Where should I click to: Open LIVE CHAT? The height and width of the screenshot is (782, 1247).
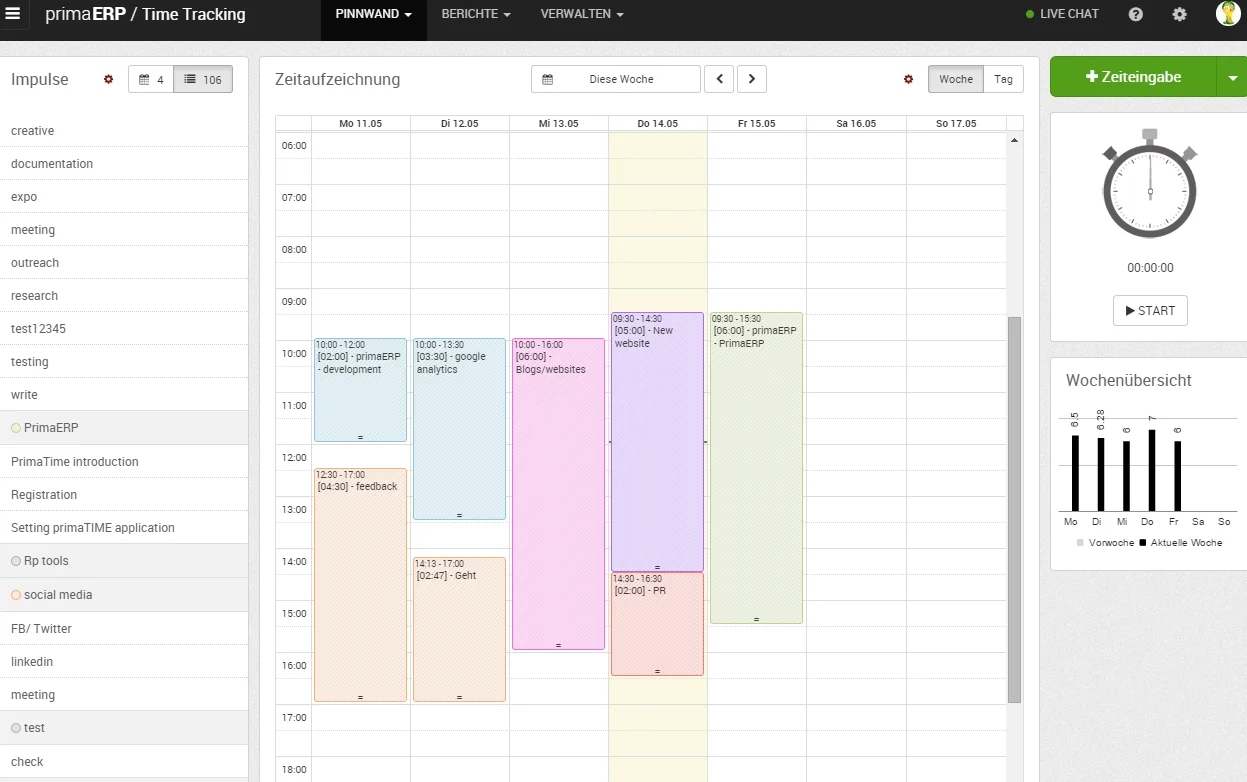click(x=1062, y=14)
